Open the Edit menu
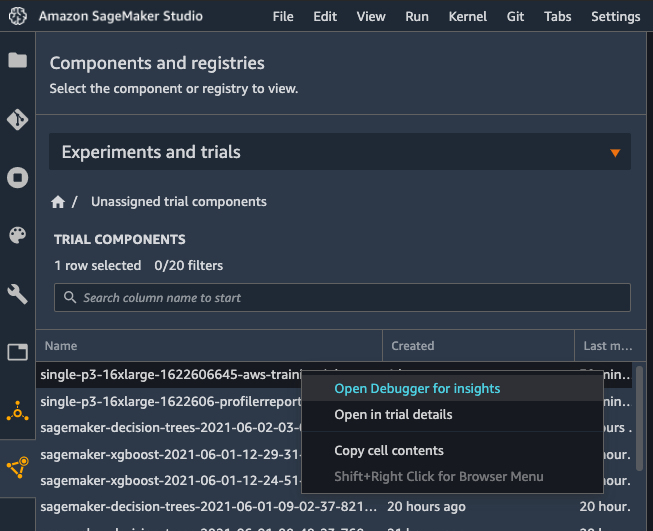Image resolution: width=653 pixels, height=531 pixels. pyautogui.click(x=325, y=17)
